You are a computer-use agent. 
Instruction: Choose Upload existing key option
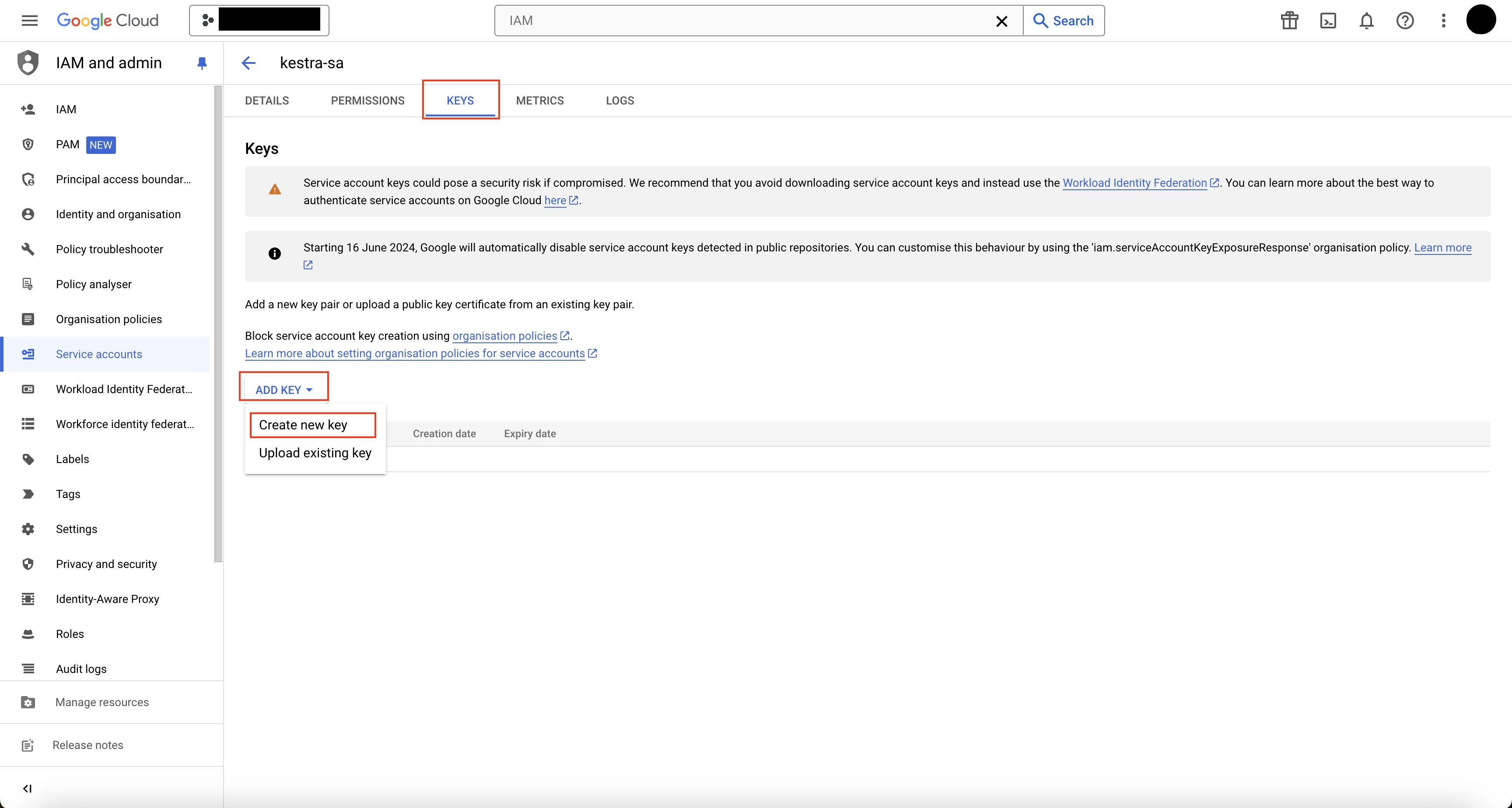[315, 453]
